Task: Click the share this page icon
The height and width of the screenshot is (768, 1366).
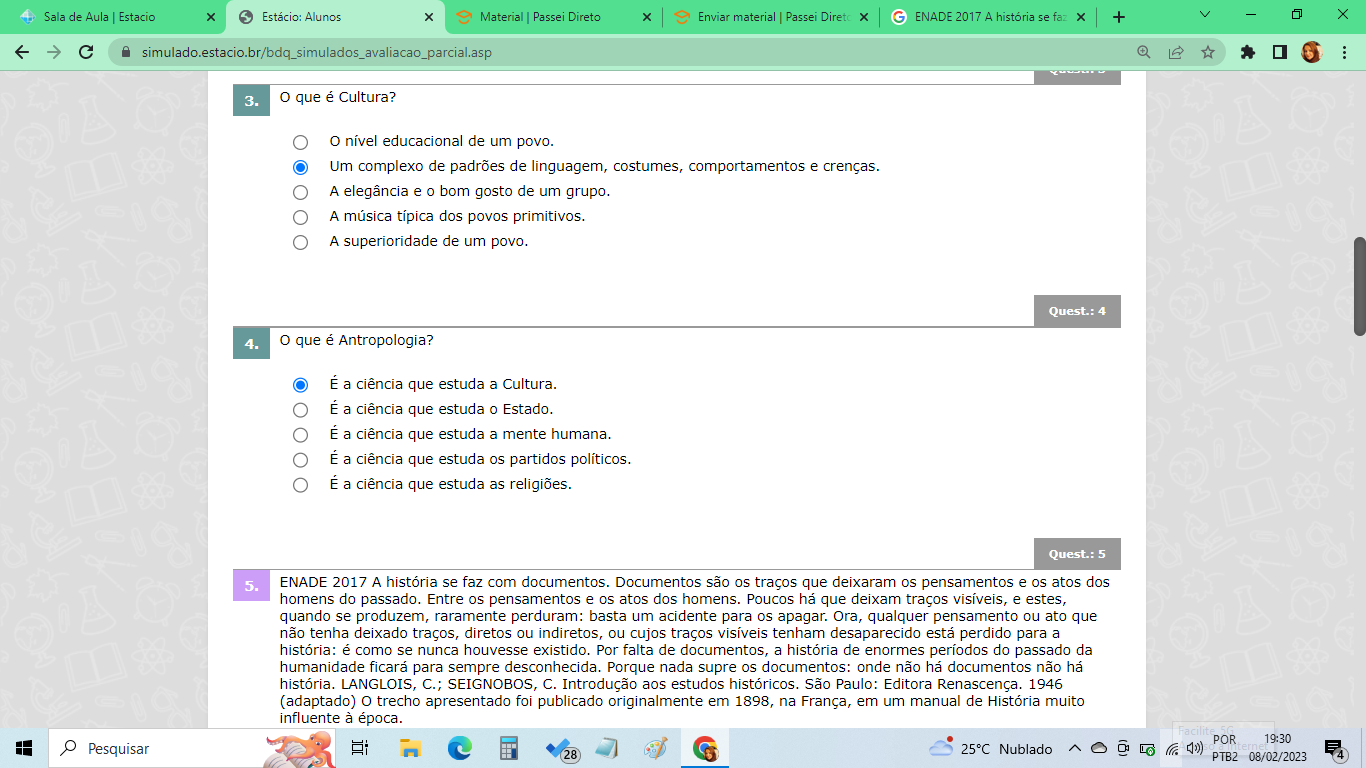Action: (x=1176, y=53)
